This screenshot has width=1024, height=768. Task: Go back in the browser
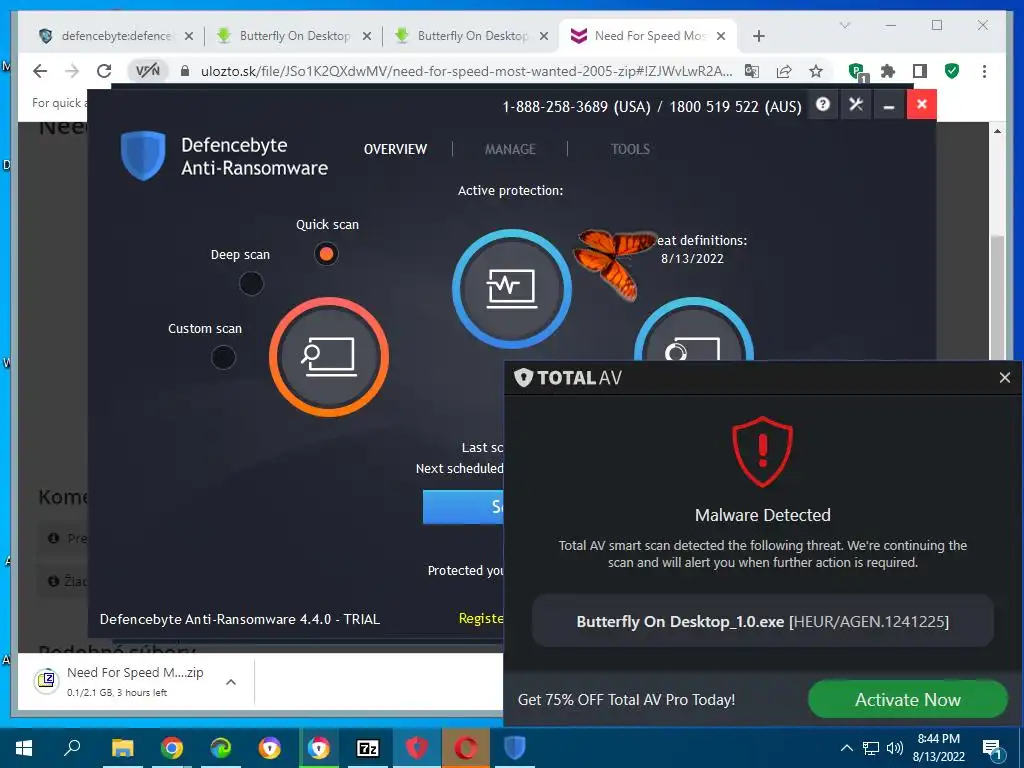click(x=40, y=71)
